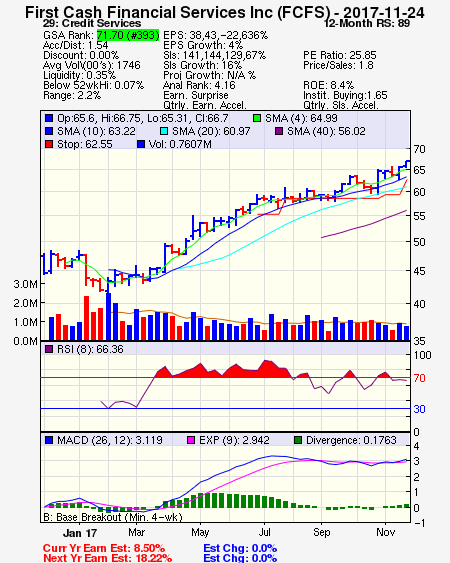The image size is (450, 563).
Task: Click the green Divergence legend swatch
Action: (x=298, y=440)
